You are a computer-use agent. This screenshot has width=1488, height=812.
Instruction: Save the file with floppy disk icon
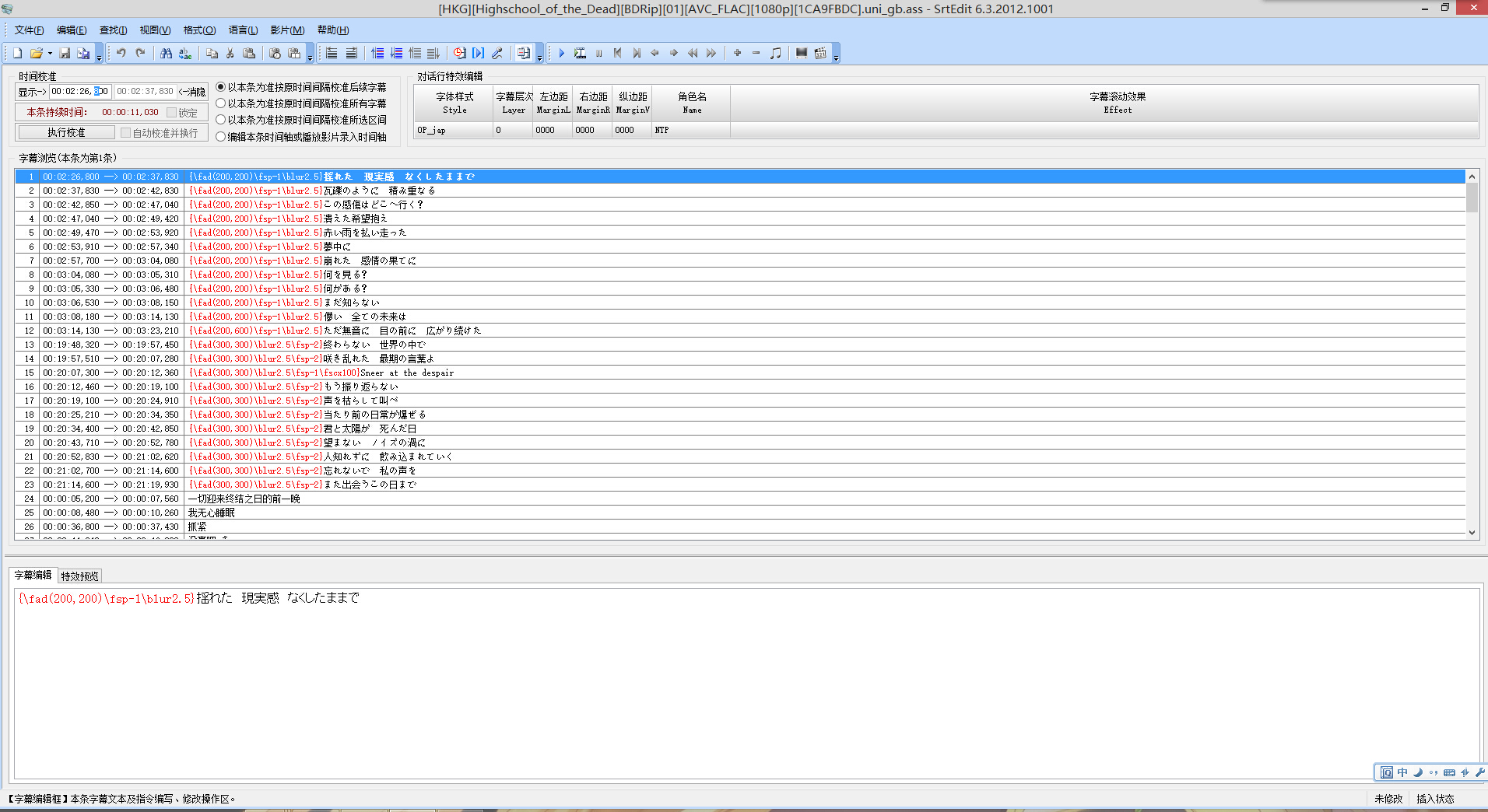[65, 53]
